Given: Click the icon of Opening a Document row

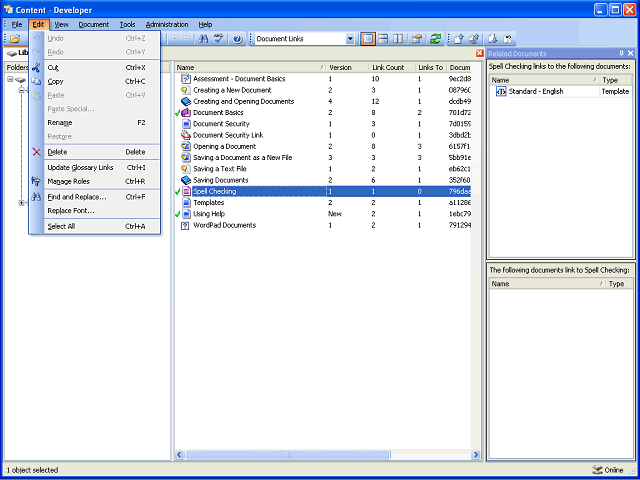Looking at the screenshot, I should [x=186, y=146].
